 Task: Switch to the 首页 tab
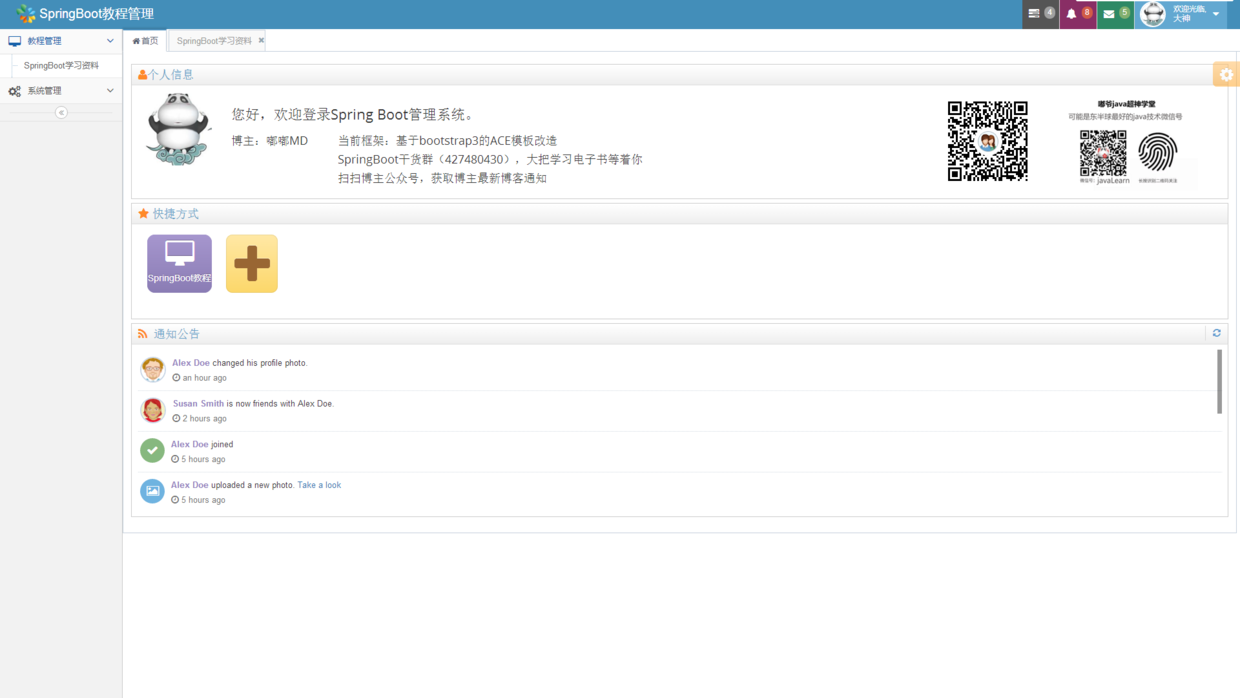coord(145,41)
